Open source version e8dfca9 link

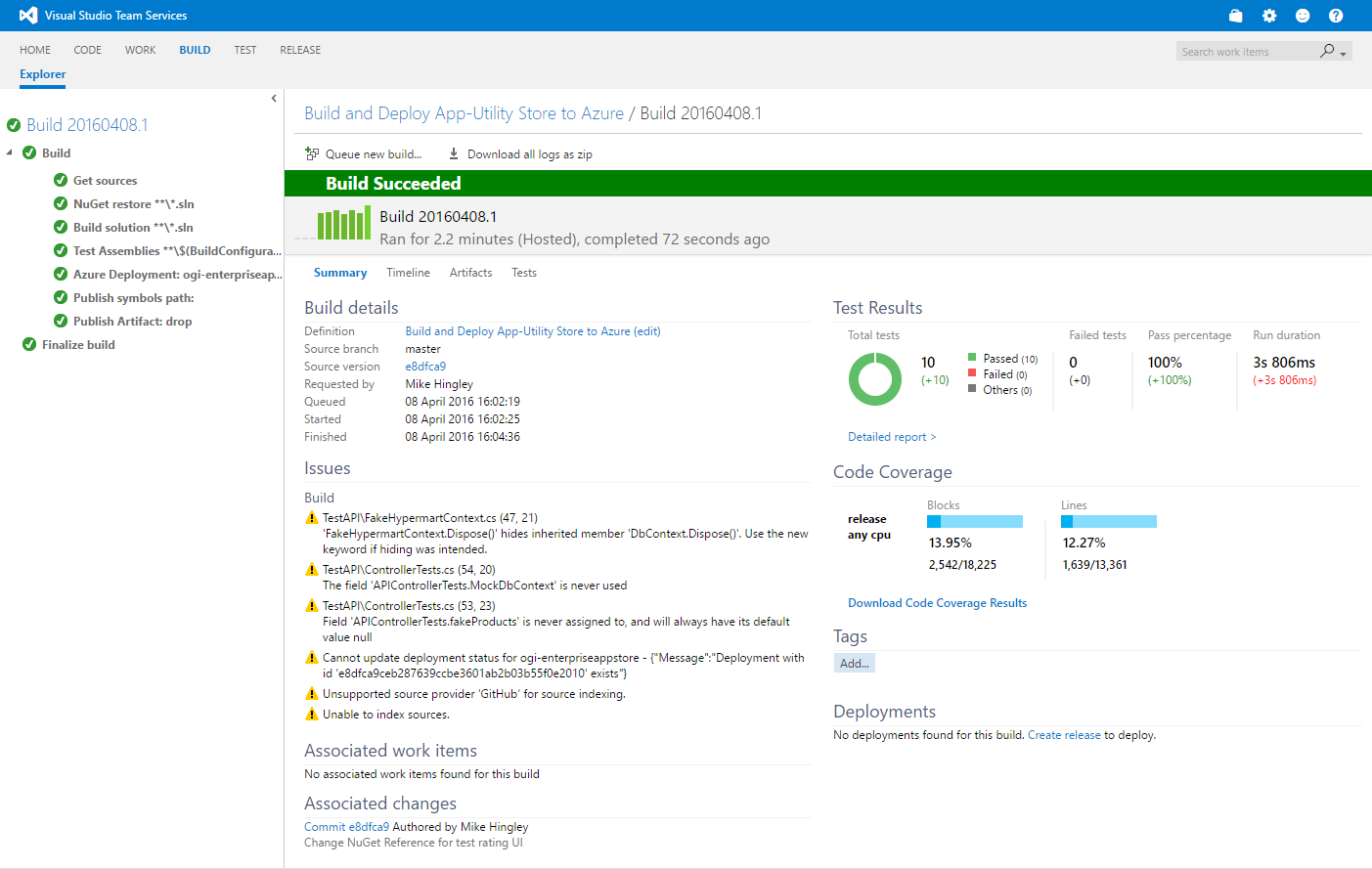[425, 367]
